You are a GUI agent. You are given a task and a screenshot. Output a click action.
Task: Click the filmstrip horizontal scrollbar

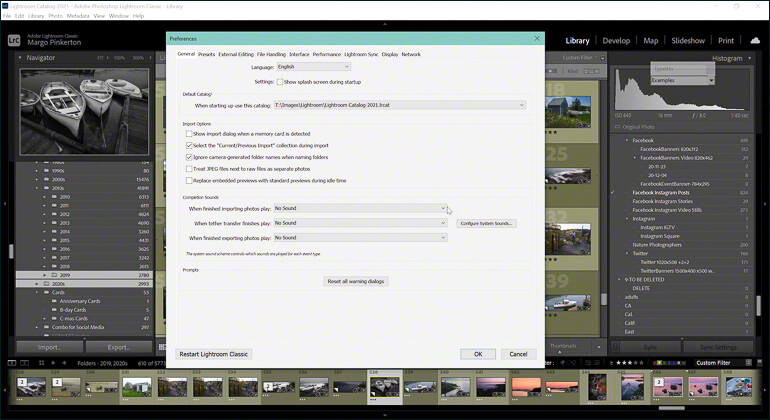click(671, 408)
